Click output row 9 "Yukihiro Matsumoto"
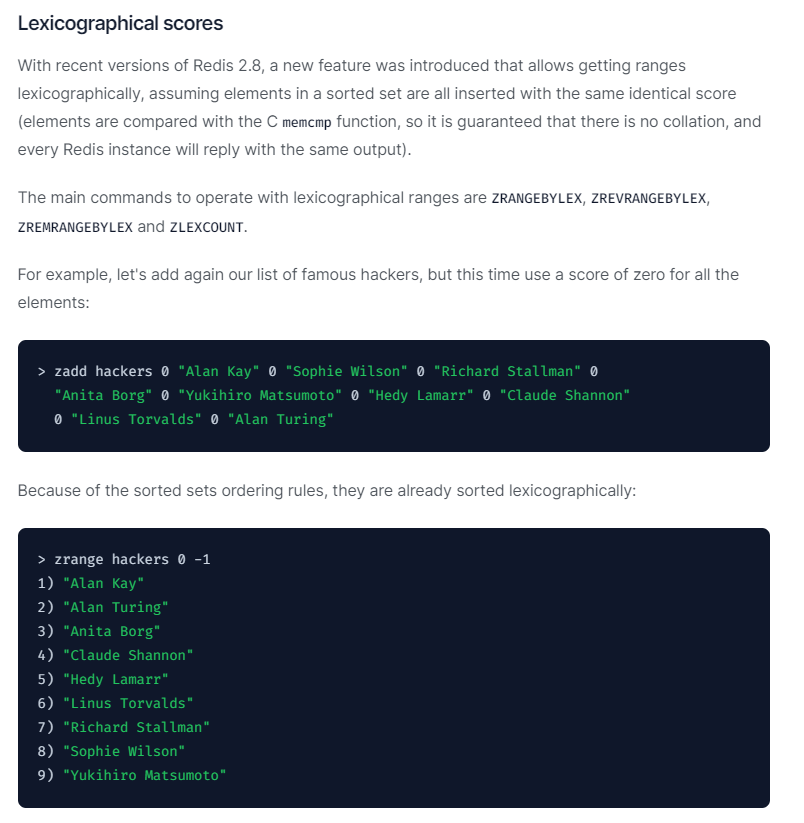Screen dimensions: 804x823 [x=144, y=775]
